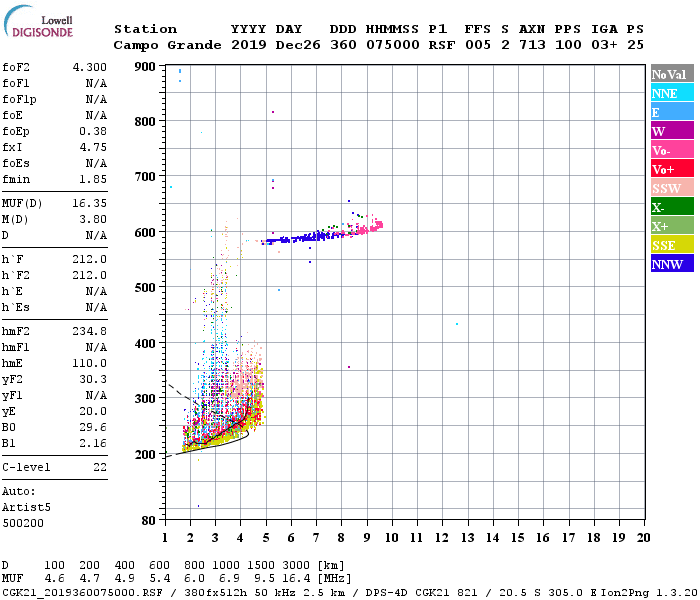This screenshot has width=700, height=600.
Task: Select the SSE yellow legend swatch
Action: pos(672,245)
